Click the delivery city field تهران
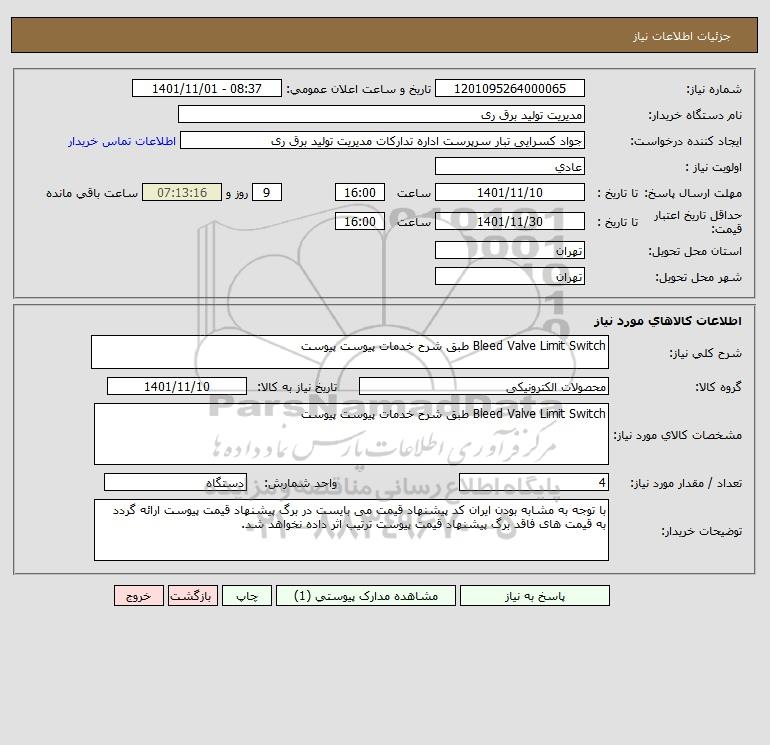Screen dimensions: 770x745 (x=510, y=276)
